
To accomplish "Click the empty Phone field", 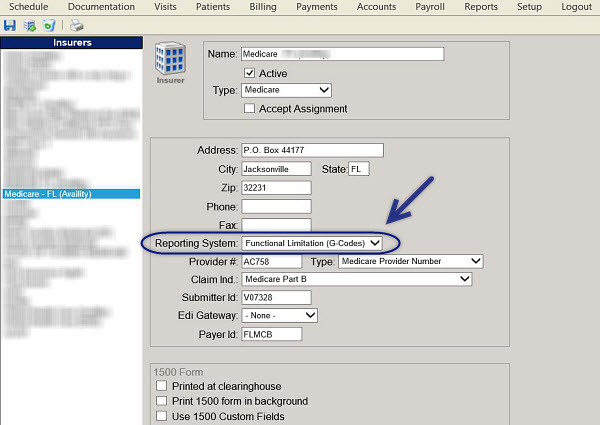I will pyautogui.click(x=276, y=207).
